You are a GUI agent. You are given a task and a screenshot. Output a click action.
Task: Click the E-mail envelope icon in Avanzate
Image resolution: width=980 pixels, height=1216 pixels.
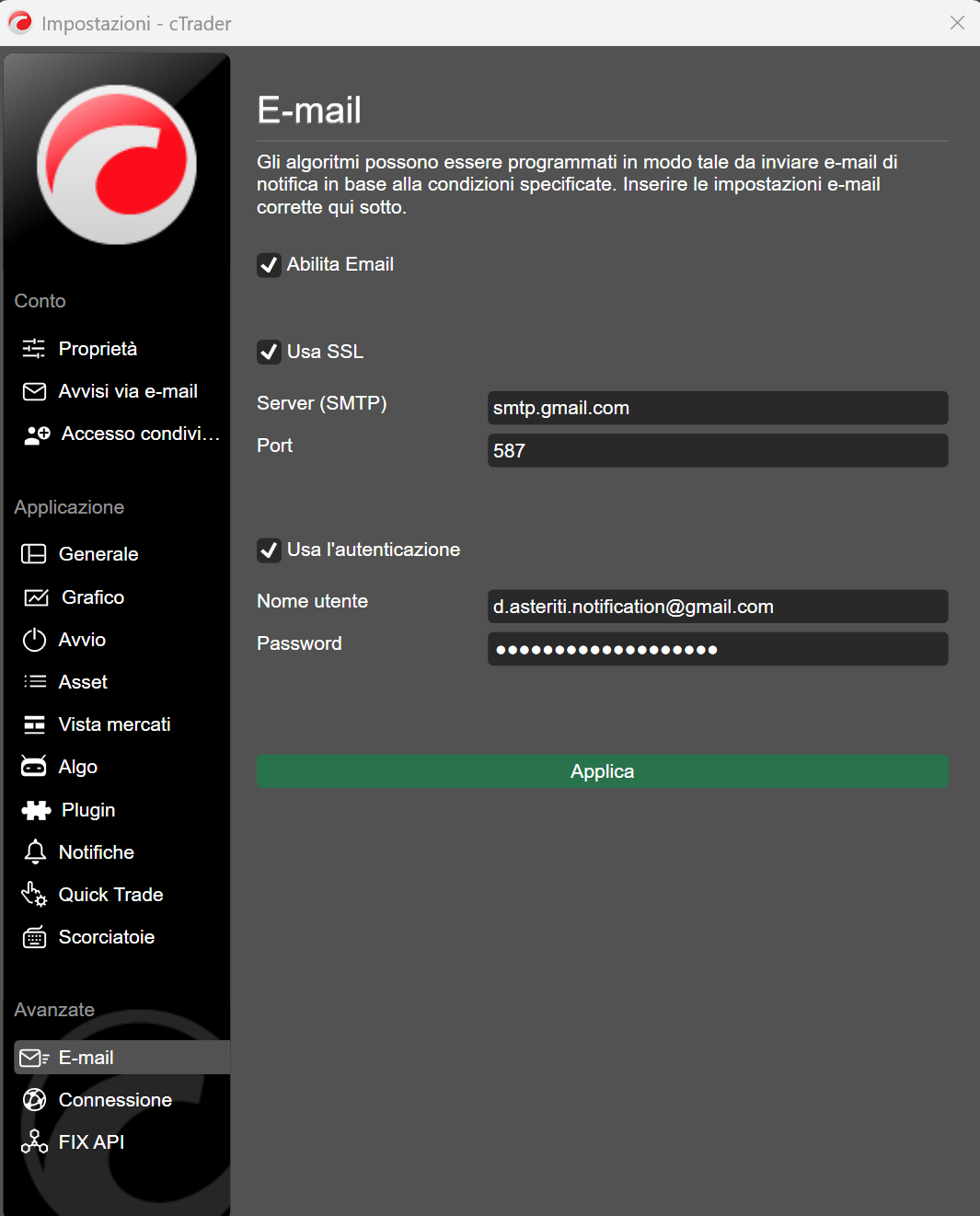click(34, 1058)
